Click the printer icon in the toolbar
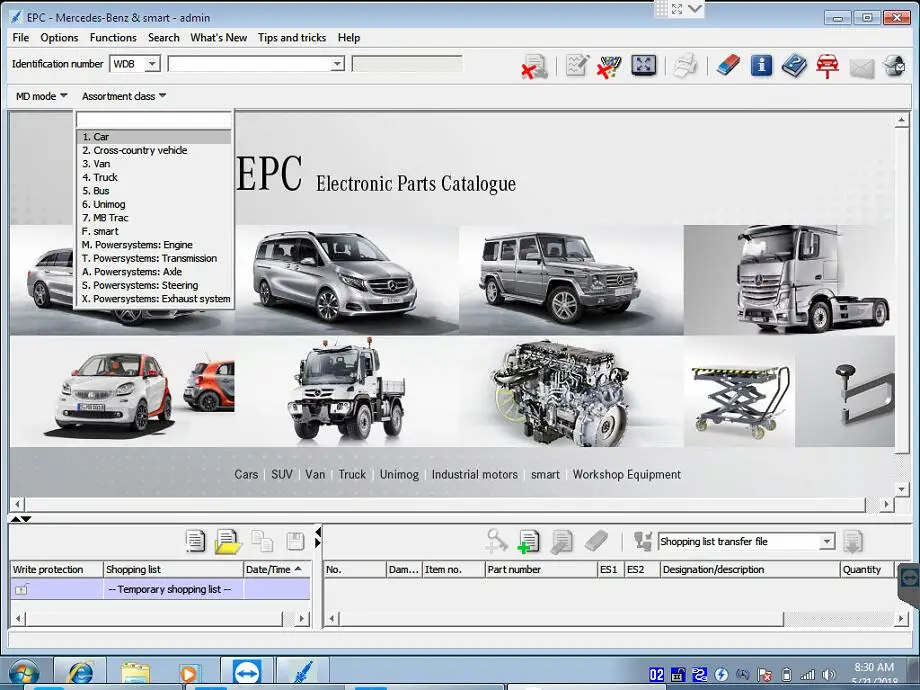The width and height of the screenshot is (920, 690). click(x=685, y=65)
